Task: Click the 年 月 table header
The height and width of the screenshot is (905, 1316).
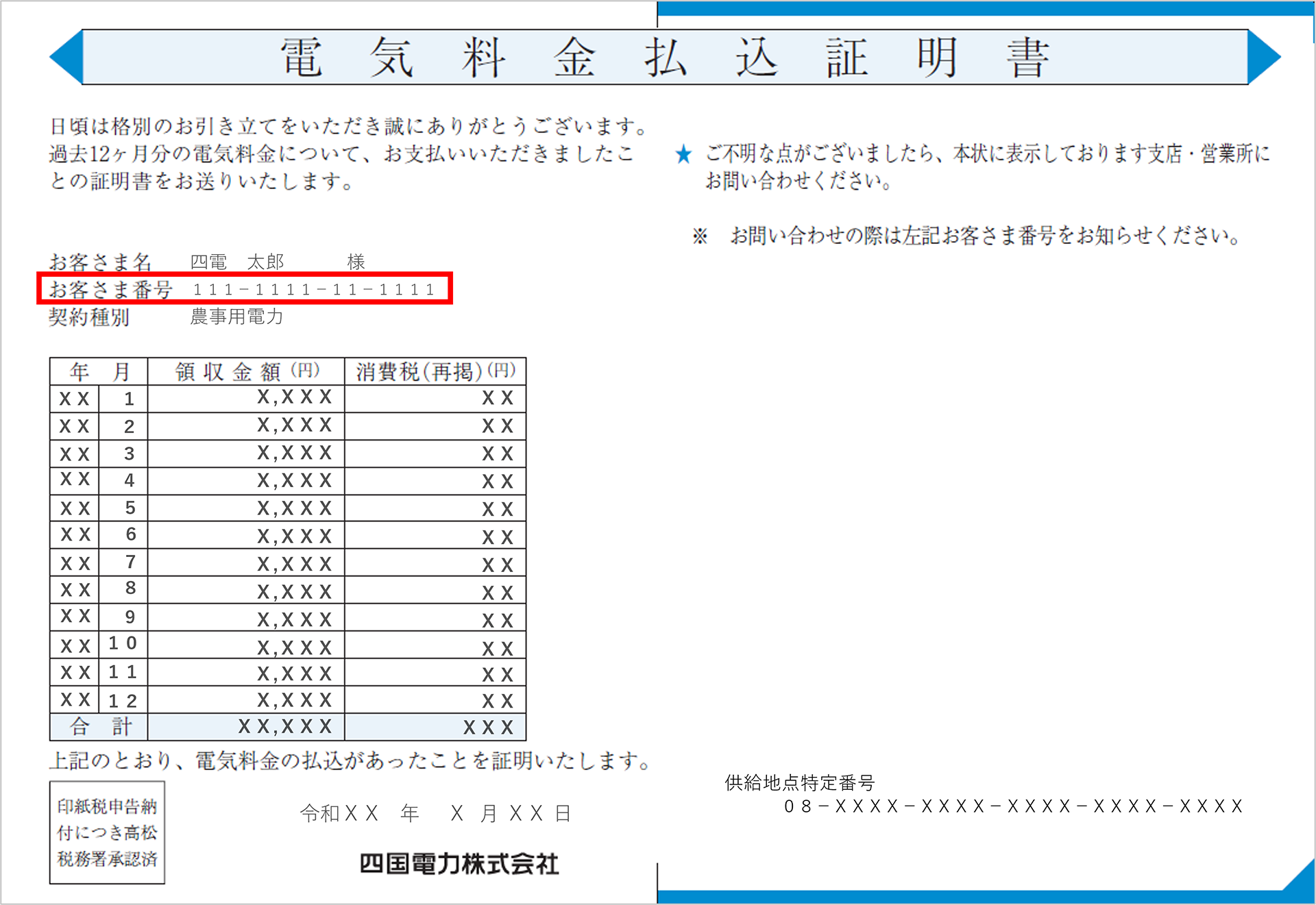Action: click(99, 371)
